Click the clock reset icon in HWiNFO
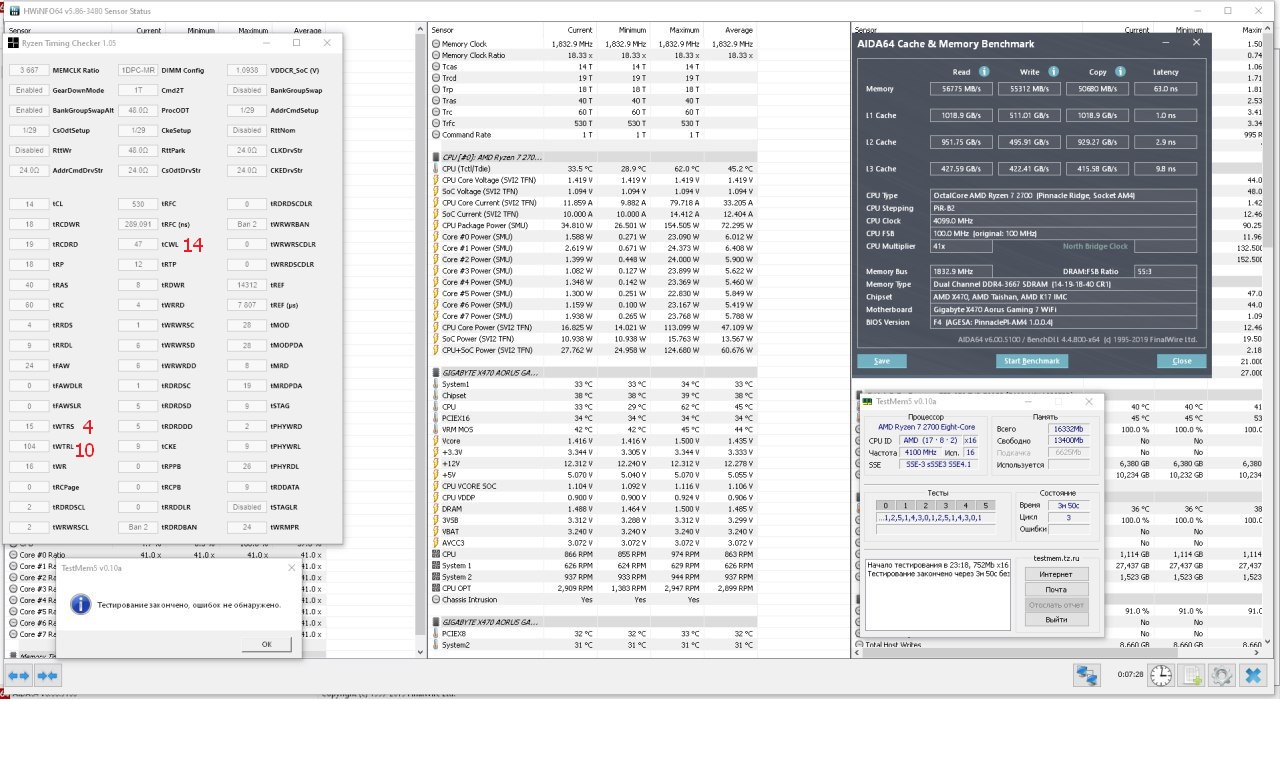This screenshot has width=1280, height=779. [1161, 676]
